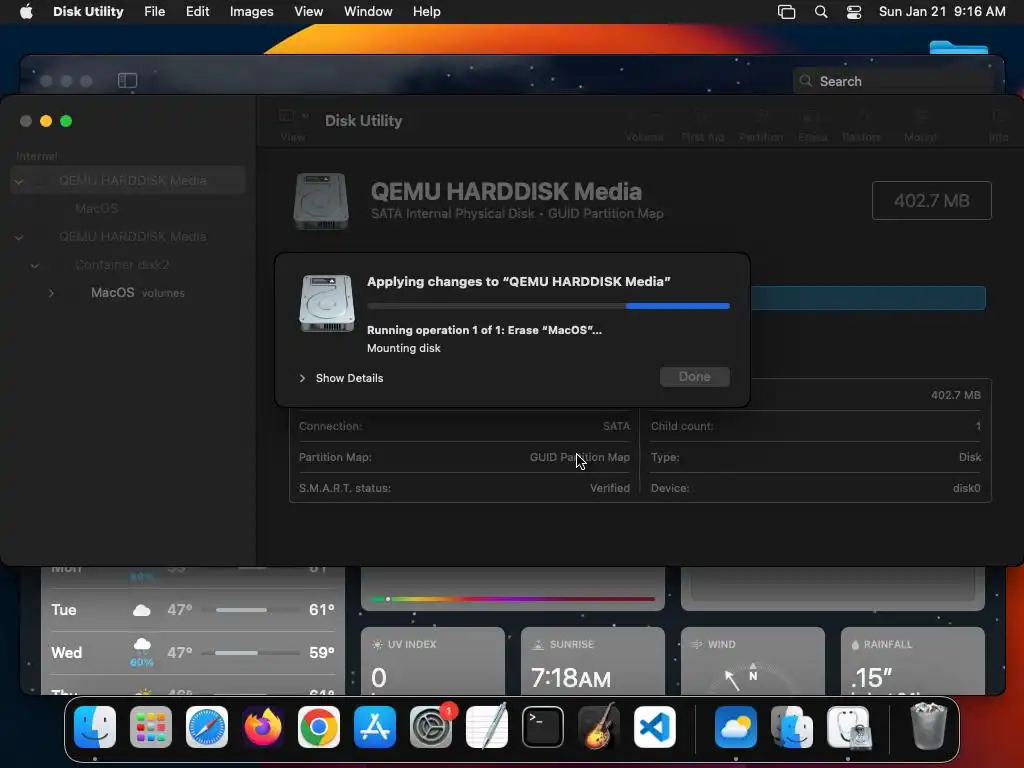Click the Mount toolbar button
This screenshot has height=768, width=1024.
(920, 125)
